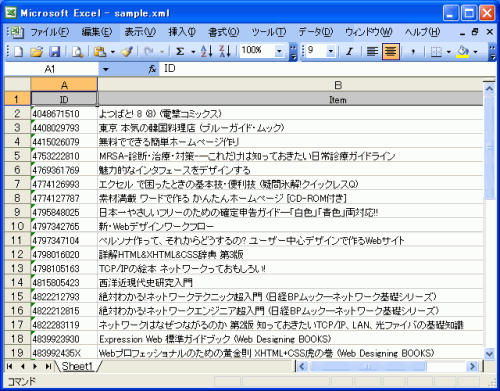This screenshot has width=500, height=391.
Task: Click the vertical scrollbar thumb
Action: [x=489, y=147]
